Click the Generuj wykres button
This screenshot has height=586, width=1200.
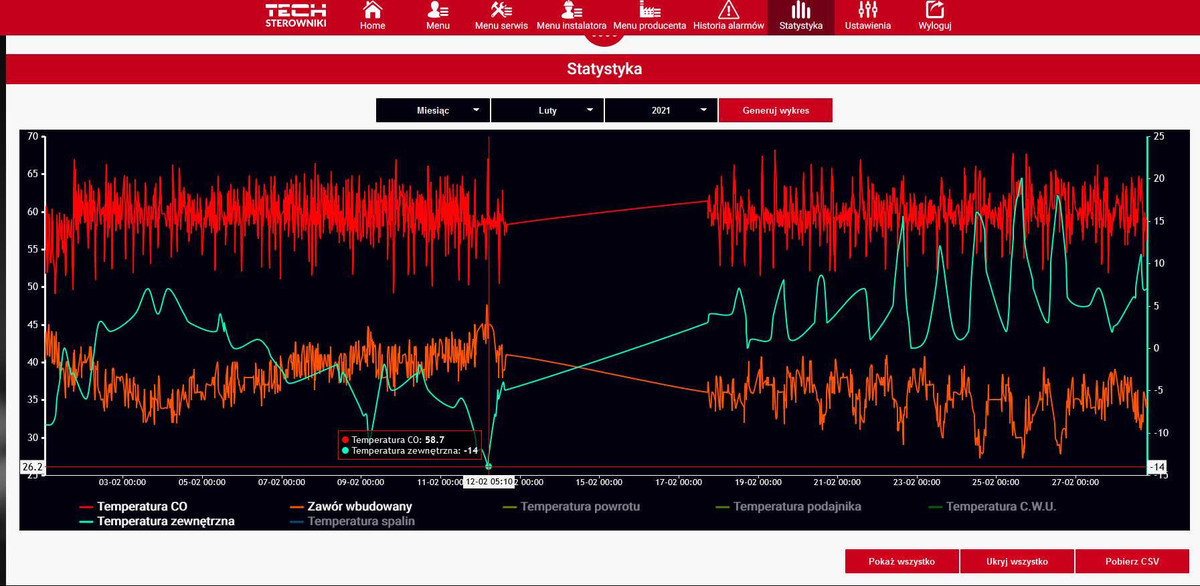coord(775,110)
